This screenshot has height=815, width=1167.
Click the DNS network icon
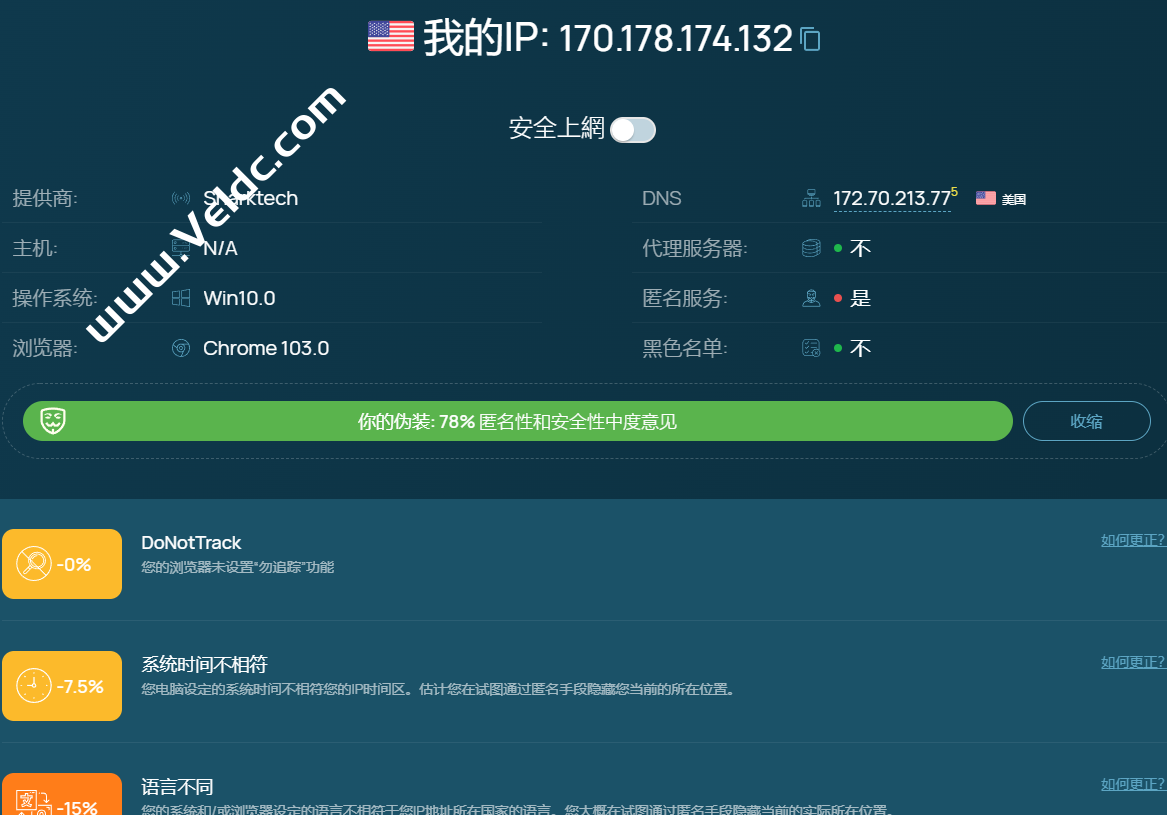tap(811, 198)
